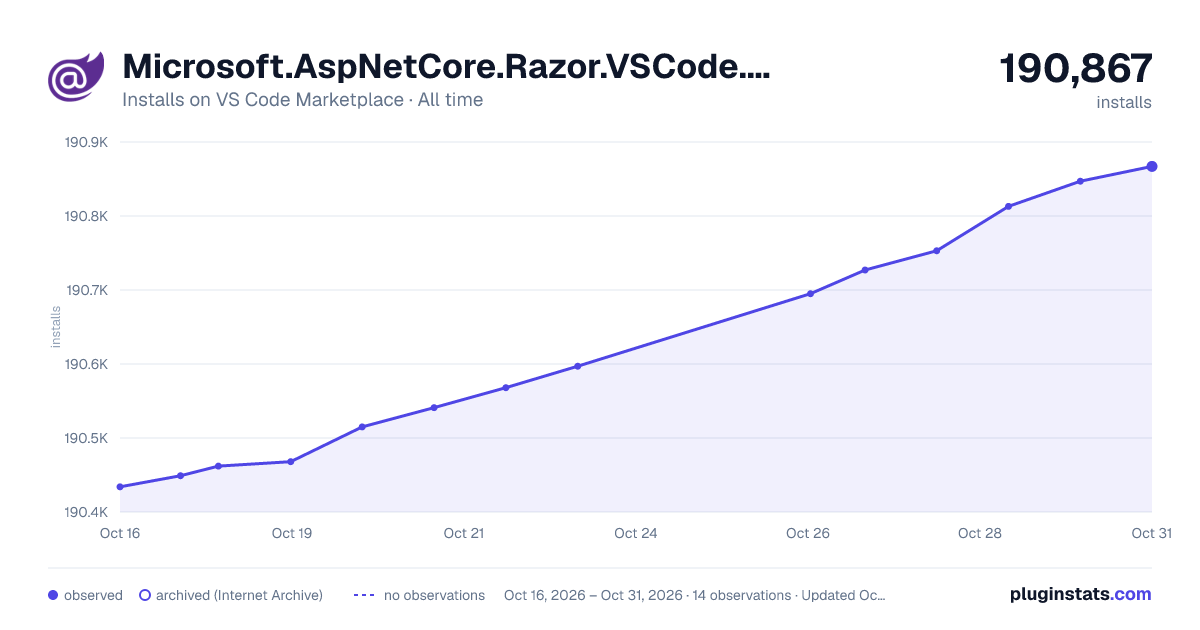Click the 'installs' caption under 190,867
The width and height of the screenshot is (1200, 630).
[1124, 102]
